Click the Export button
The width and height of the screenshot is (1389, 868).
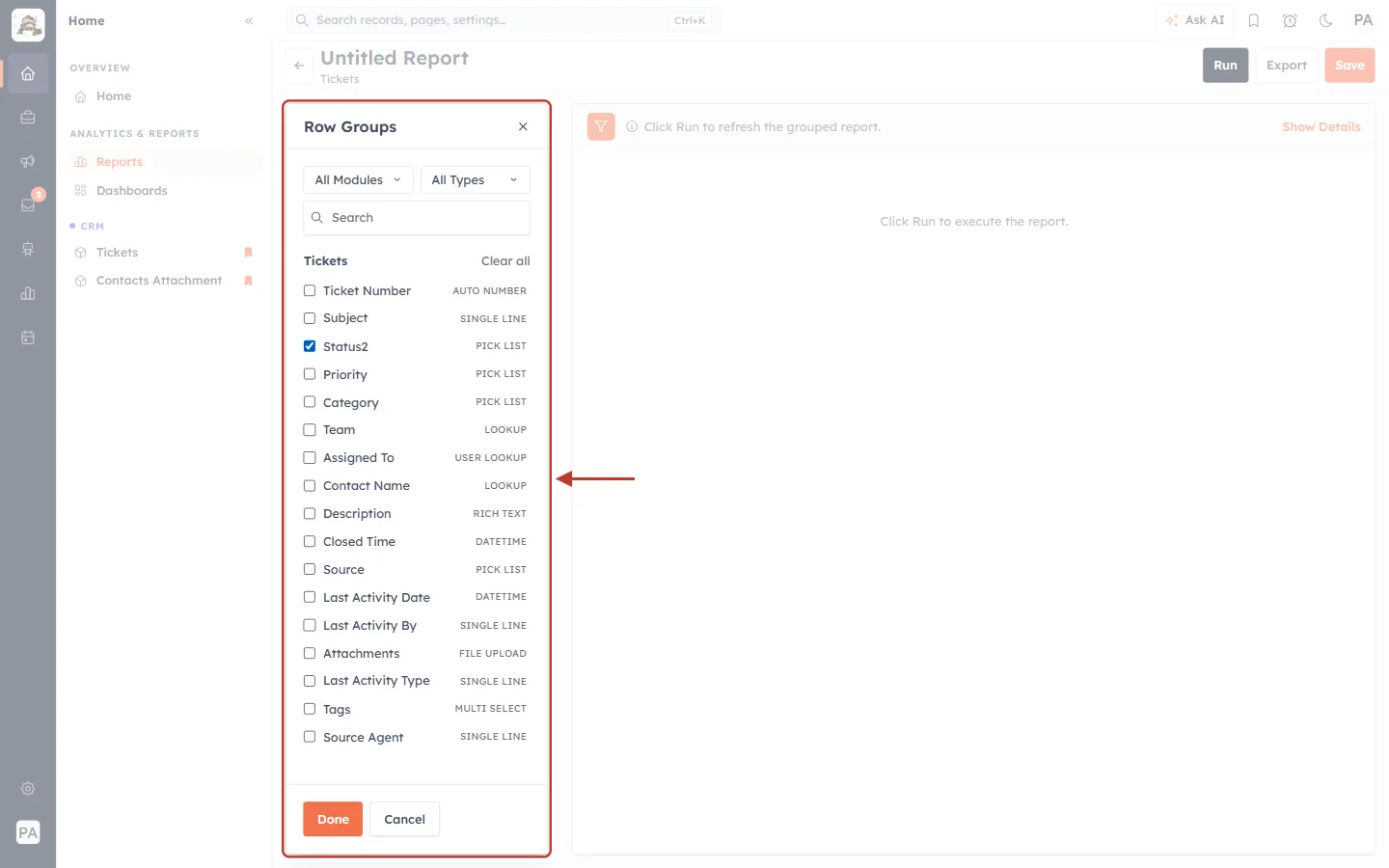pyautogui.click(x=1287, y=66)
